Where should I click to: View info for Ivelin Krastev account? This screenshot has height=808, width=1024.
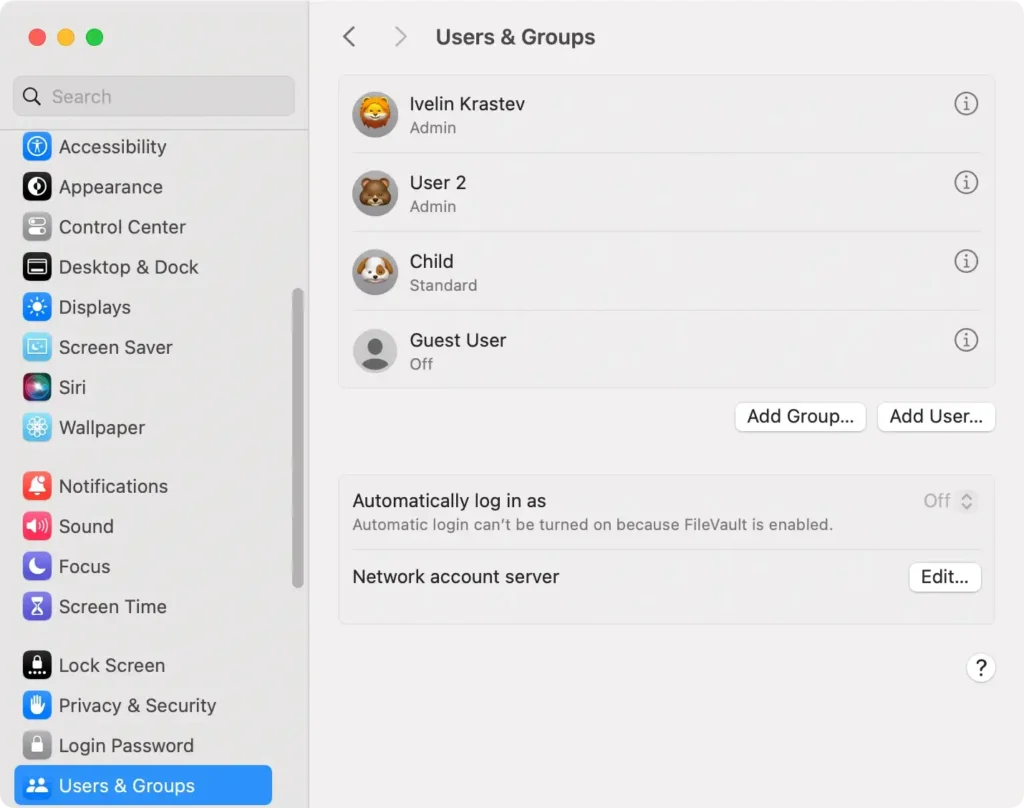pos(966,103)
